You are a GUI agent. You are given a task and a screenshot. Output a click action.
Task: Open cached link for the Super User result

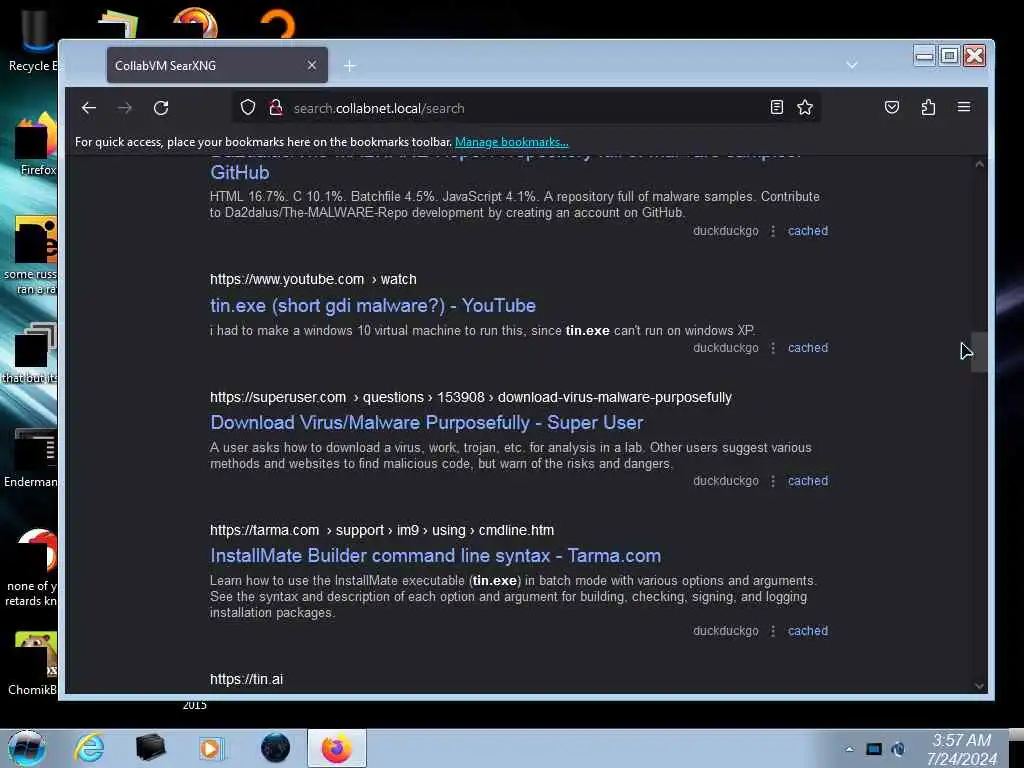pyautogui.click(x=808, y=481)
